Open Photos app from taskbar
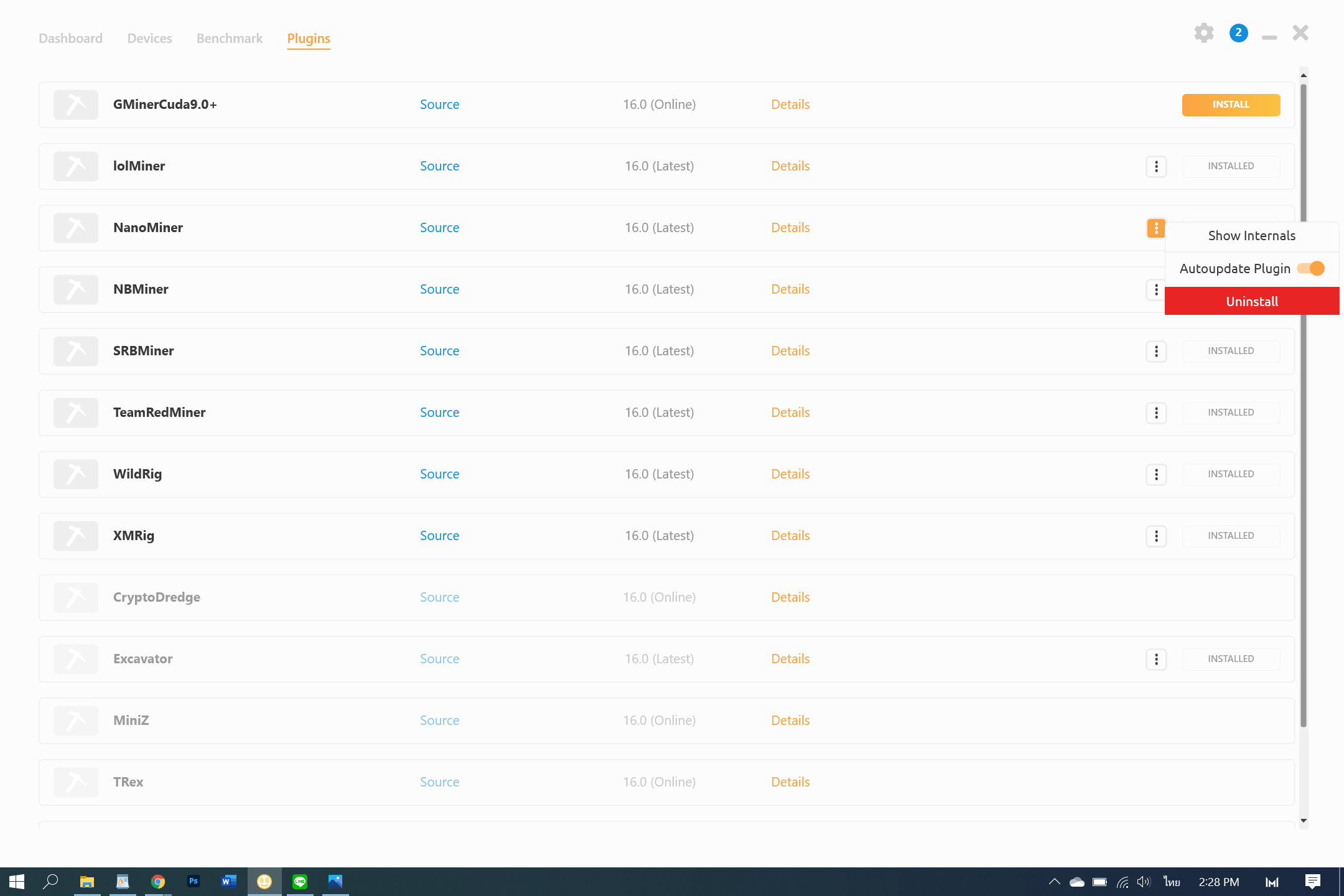Image resolution: width=1344 pixels, height=896 pixels. pos(335,882)
